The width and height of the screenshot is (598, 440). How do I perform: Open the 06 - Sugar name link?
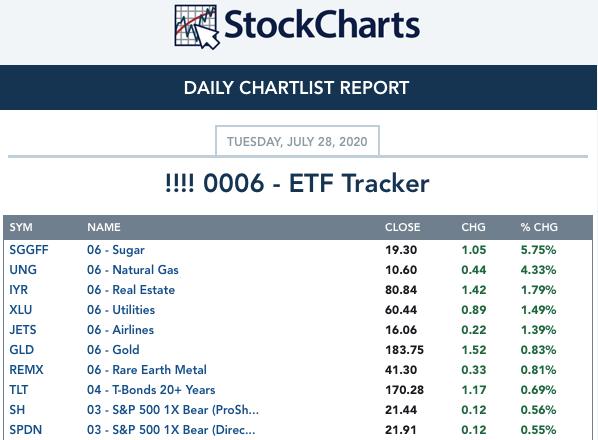click(116, 250)
